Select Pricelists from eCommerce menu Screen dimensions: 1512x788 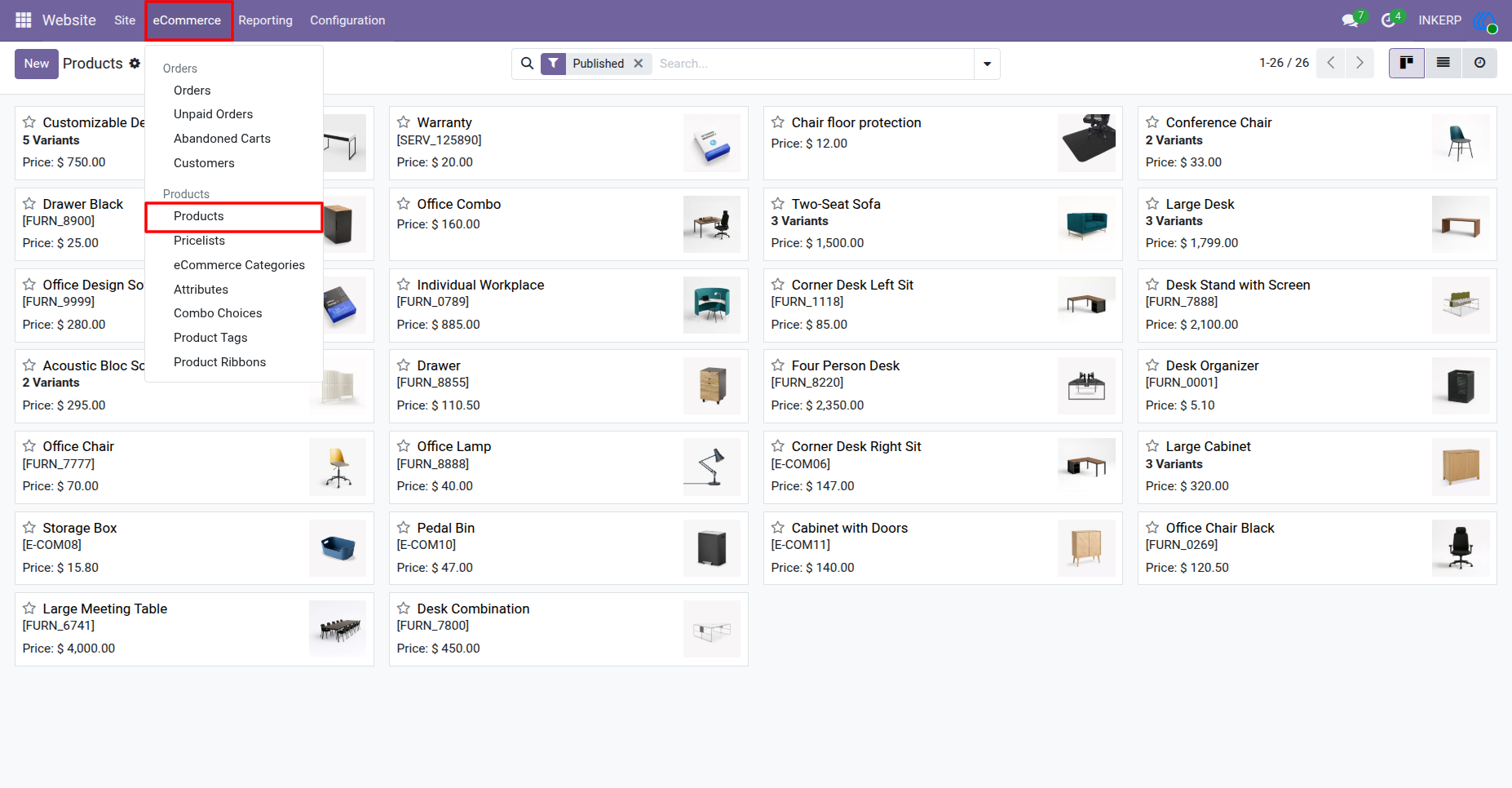(199, 241)
